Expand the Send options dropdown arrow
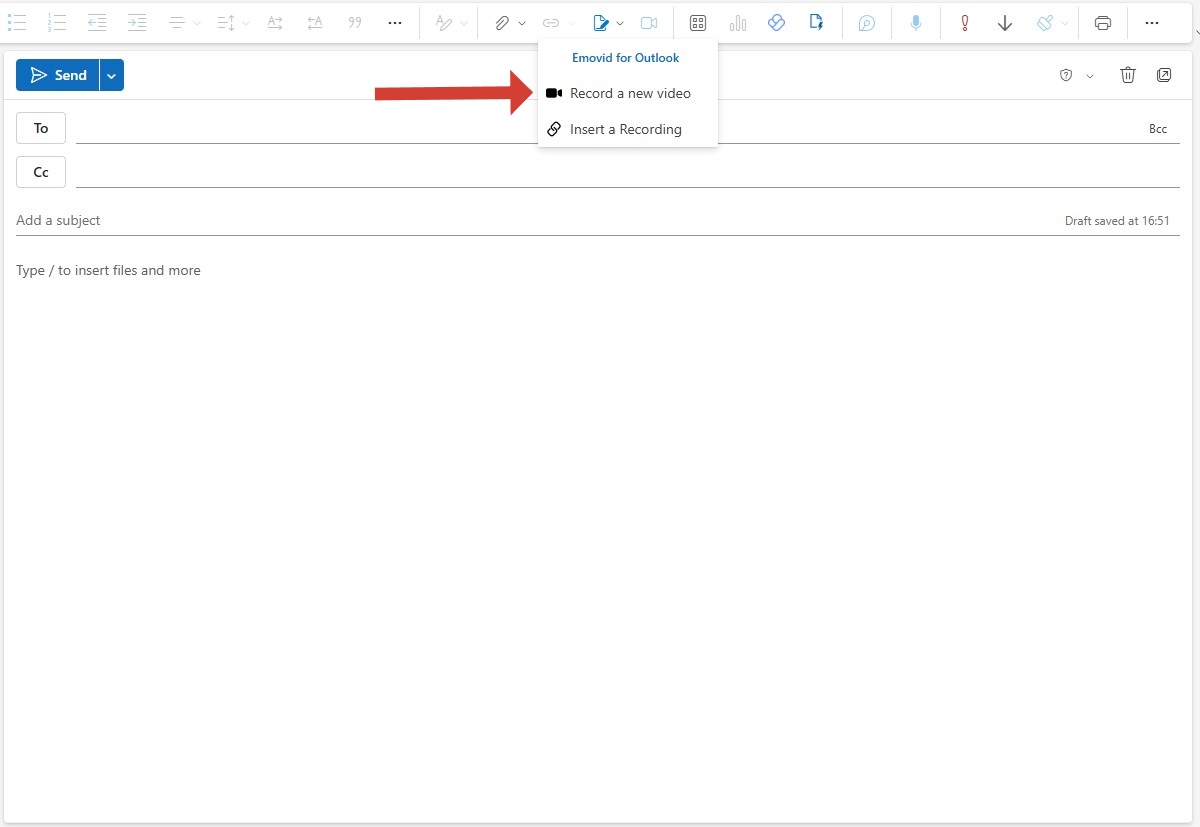The image size is (1200, 827). click(x=111, y=75)
